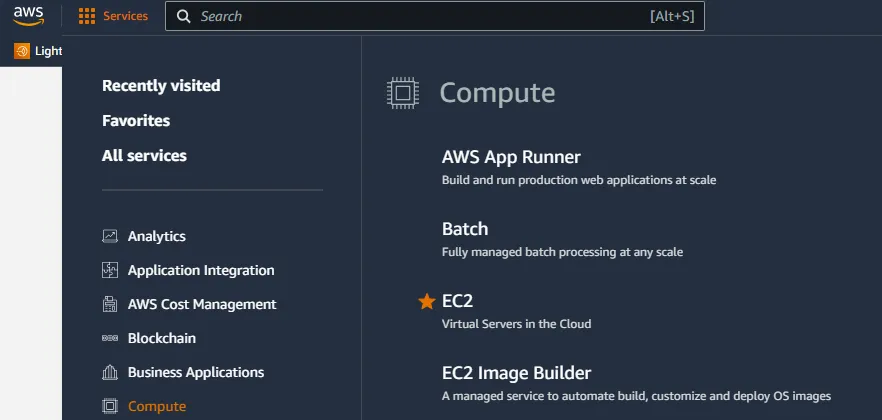Select the Blockchain category

(x=161, y=338)
